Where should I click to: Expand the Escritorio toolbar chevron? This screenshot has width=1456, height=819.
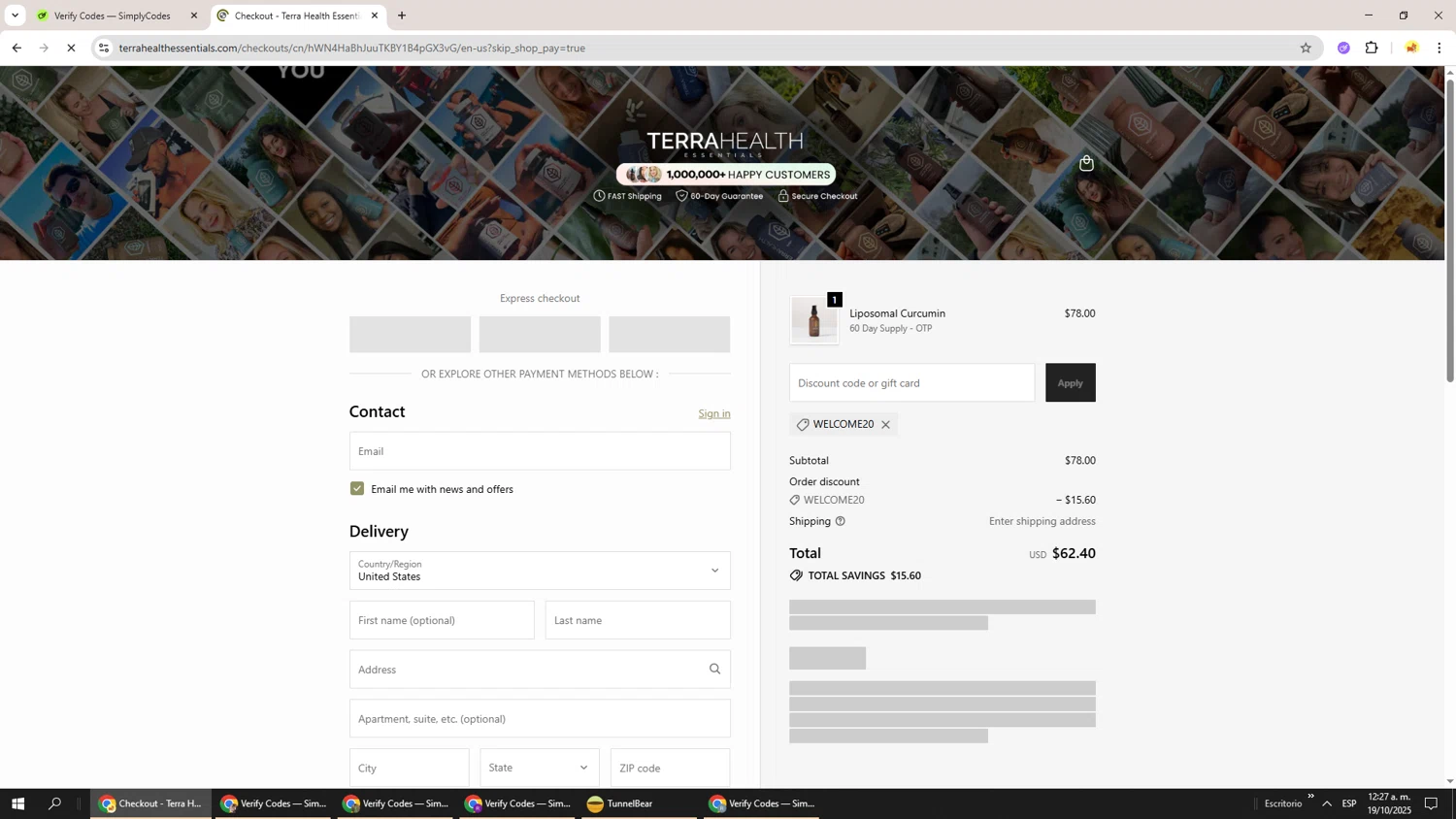pos(1310,797)
